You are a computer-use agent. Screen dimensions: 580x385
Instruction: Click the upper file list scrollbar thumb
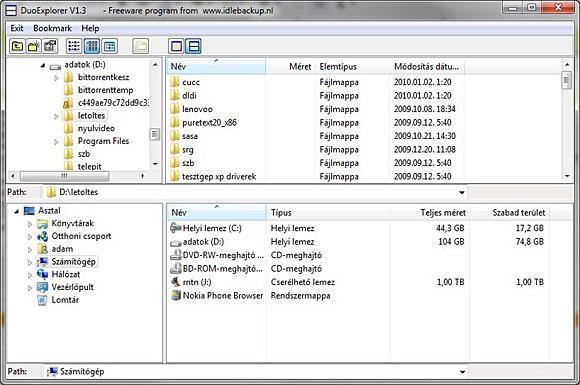point(567,80)
